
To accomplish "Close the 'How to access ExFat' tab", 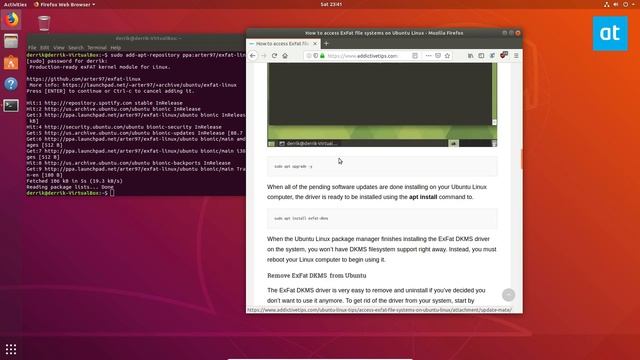I will pyautogui.click(x=315, y=43).
